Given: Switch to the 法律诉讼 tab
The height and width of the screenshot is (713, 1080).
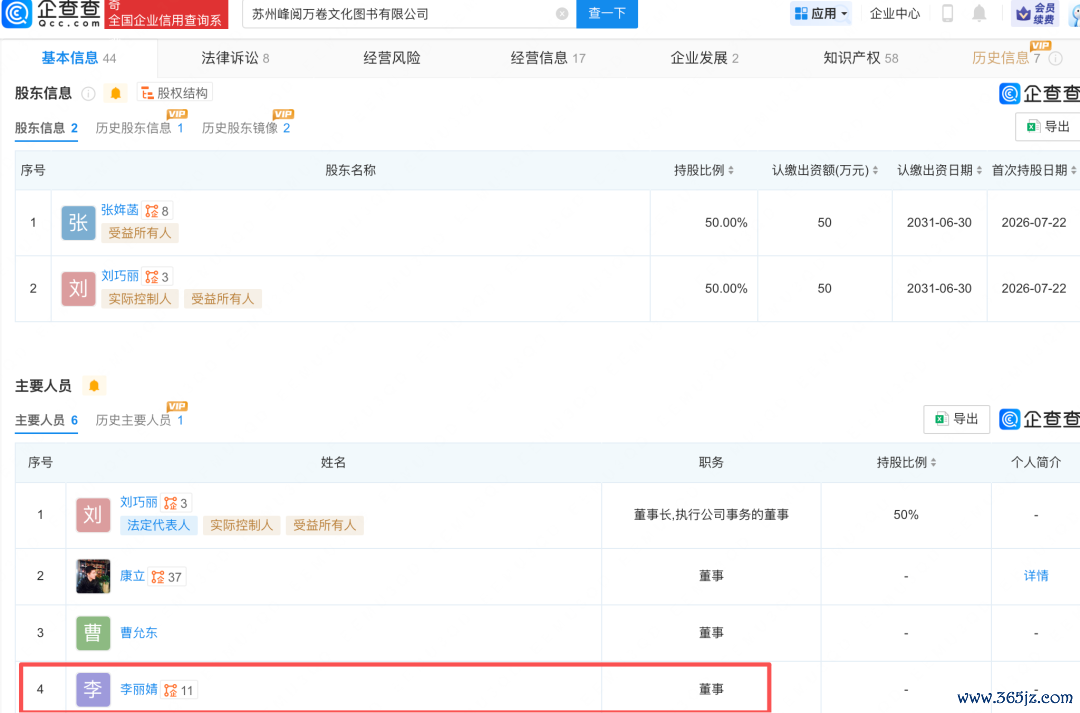Looking at the screenshot, I should pos(235,59).
